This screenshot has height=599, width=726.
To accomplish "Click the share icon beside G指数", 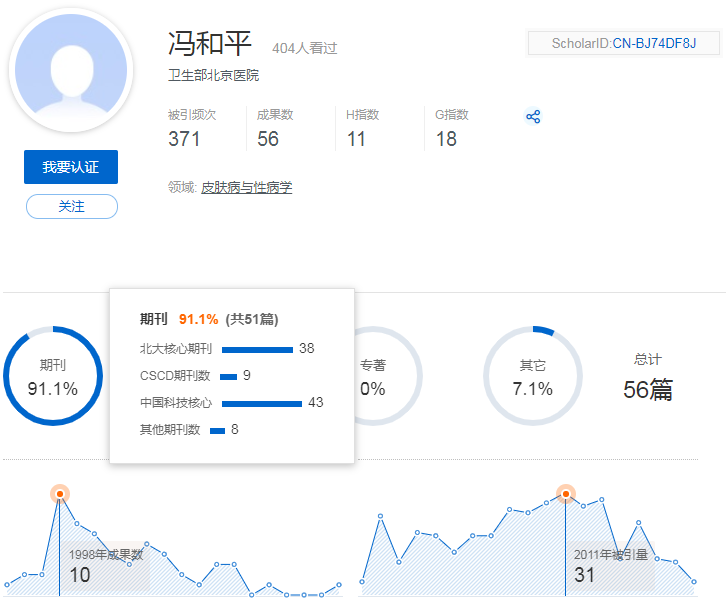I will tap(533, 117).
